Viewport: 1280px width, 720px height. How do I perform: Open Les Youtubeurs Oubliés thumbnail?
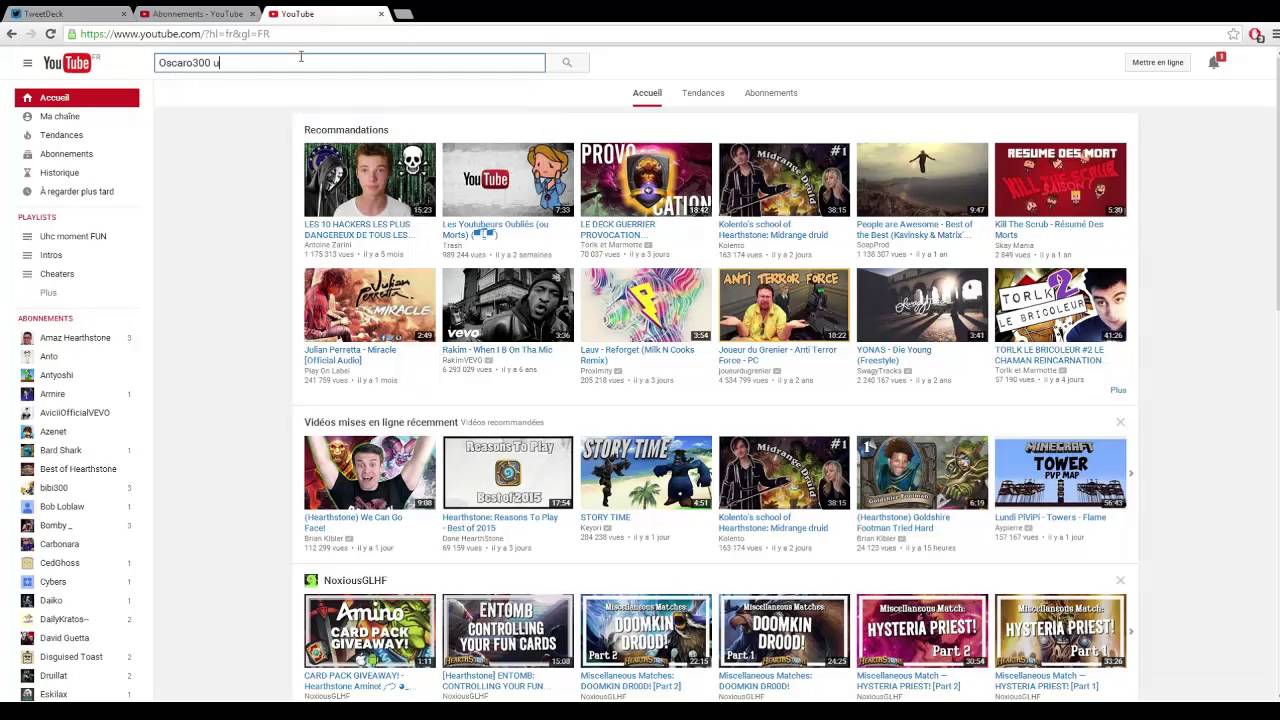click(x=508, y=179)
